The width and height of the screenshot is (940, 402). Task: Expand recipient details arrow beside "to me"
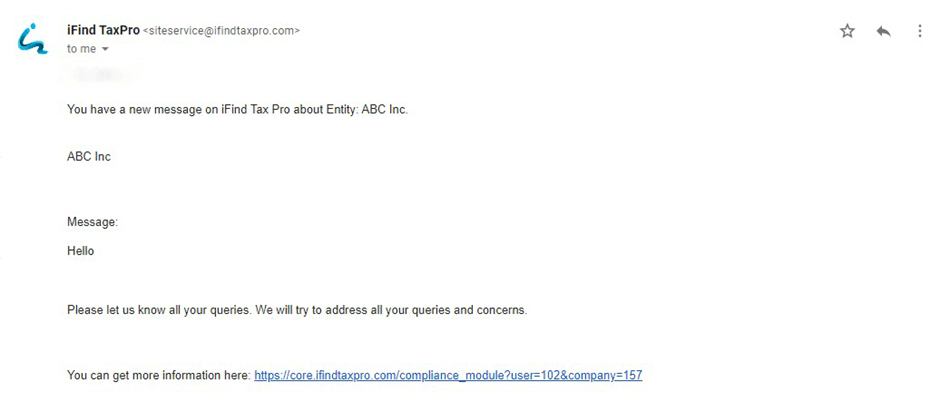[105, 49]
